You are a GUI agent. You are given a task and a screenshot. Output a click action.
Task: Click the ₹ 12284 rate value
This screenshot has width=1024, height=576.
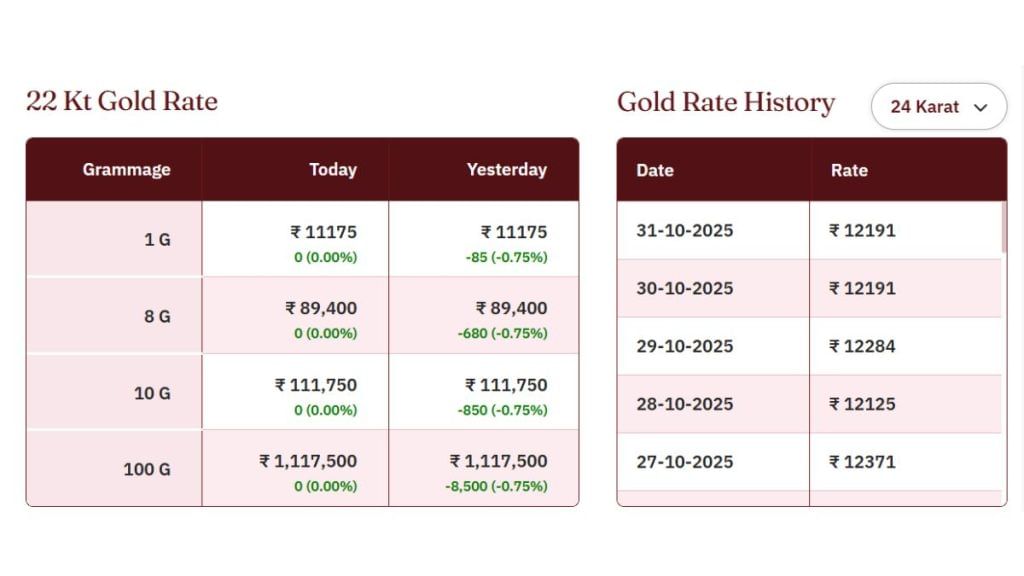(x=862, y=346)
